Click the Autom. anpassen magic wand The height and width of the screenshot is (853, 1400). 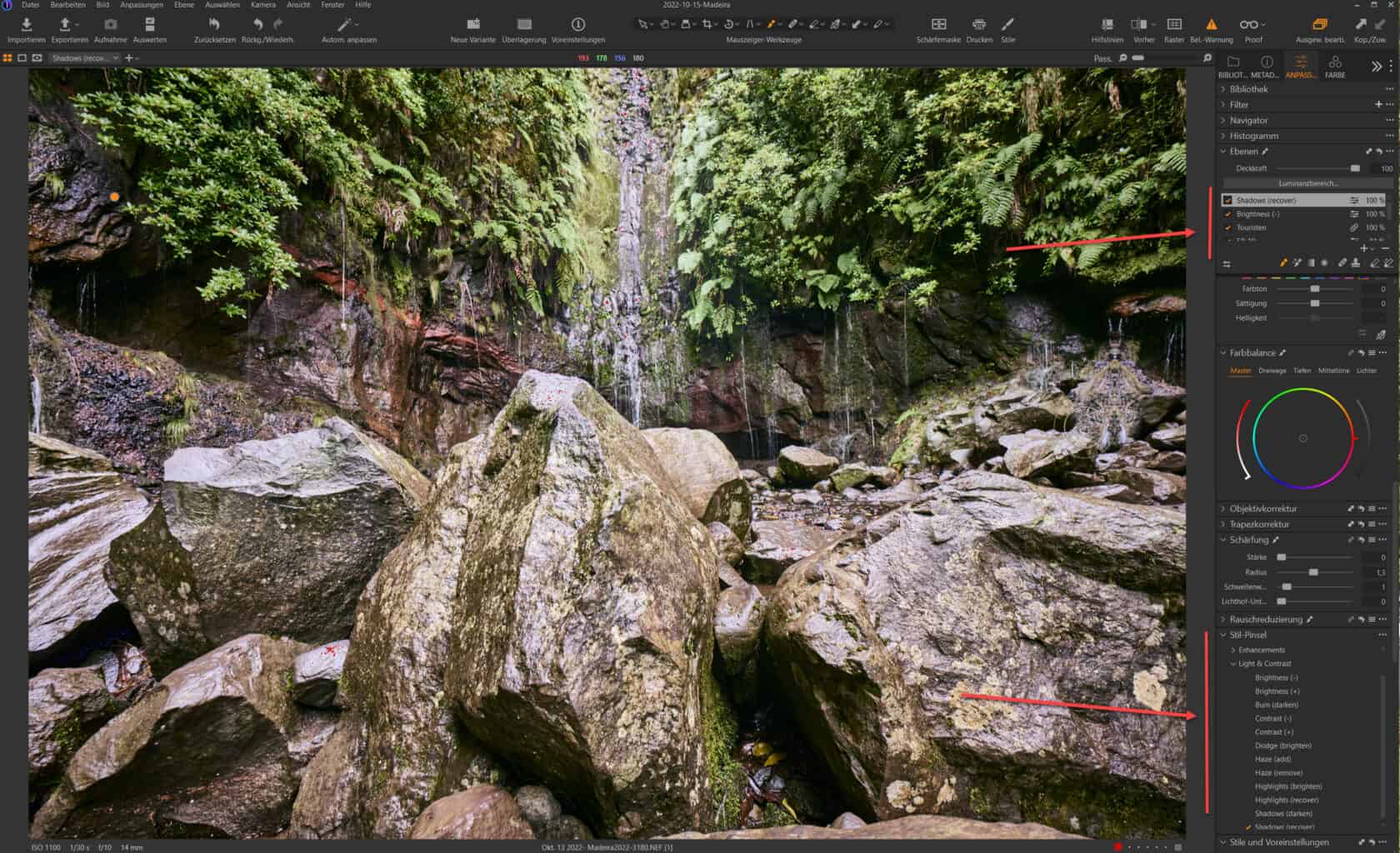[x=344, y=24]
